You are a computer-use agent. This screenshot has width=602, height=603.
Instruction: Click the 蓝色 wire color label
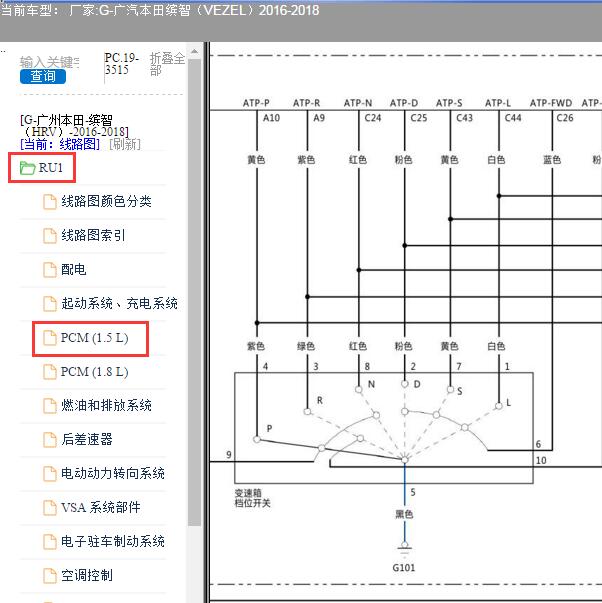[x=552, y=160]
